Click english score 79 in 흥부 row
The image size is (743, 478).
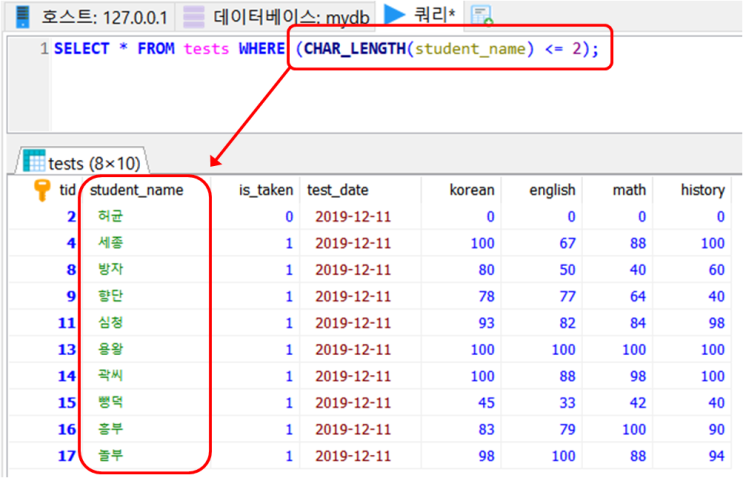pyautogui.click(x=567, y=429)
